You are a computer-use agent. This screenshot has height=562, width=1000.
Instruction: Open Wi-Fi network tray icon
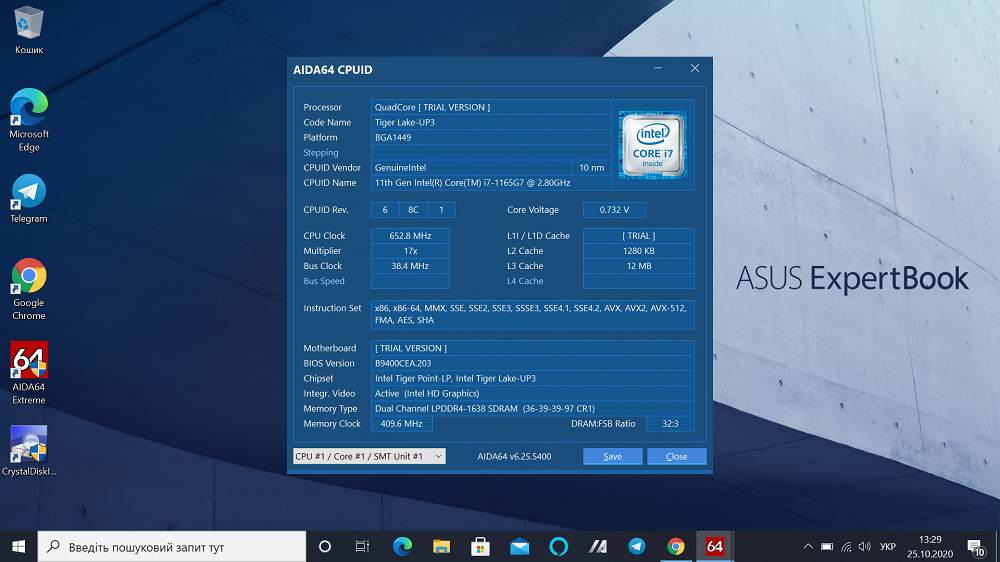[x=846, y=547]
